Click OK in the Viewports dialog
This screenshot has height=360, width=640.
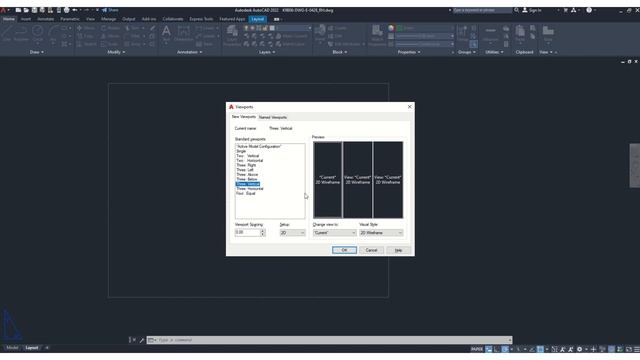point(344,250)
